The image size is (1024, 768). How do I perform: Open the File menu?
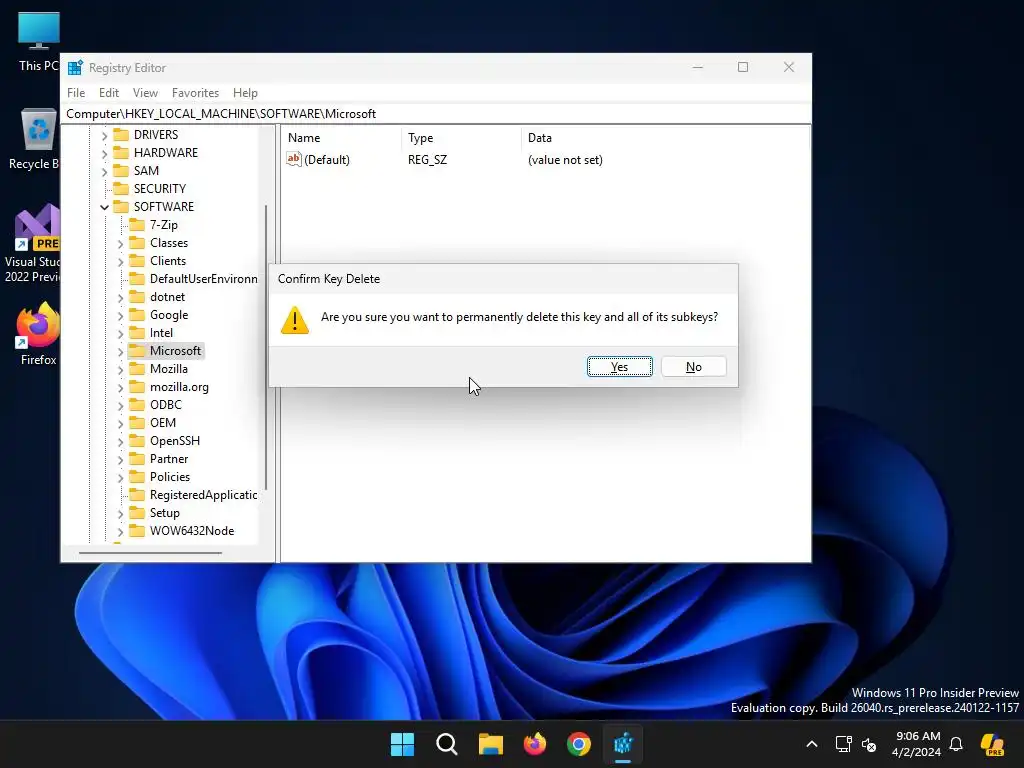click(x=76, y=93)
